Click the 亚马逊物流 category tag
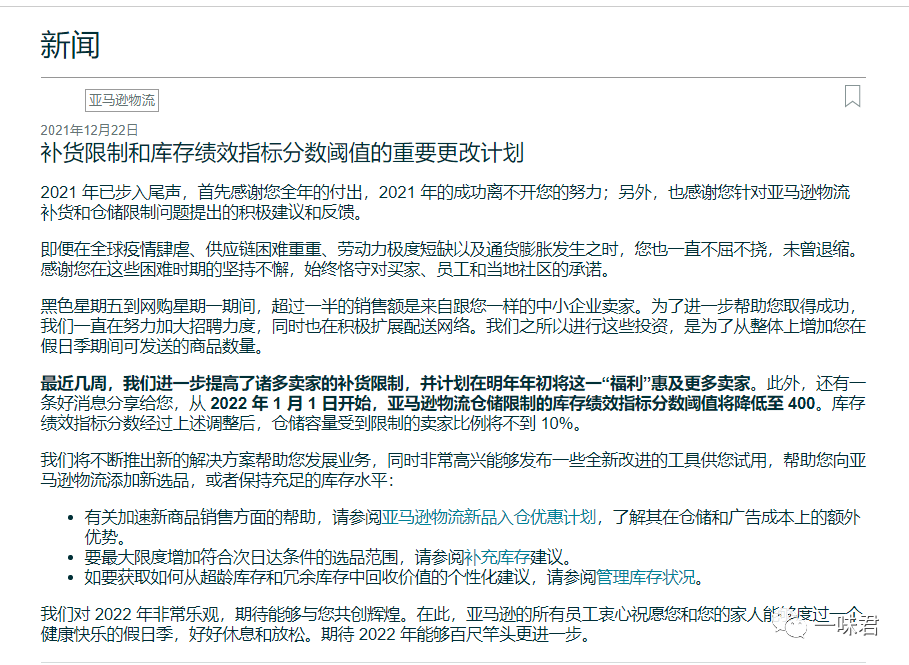 [x=122, y=100]
